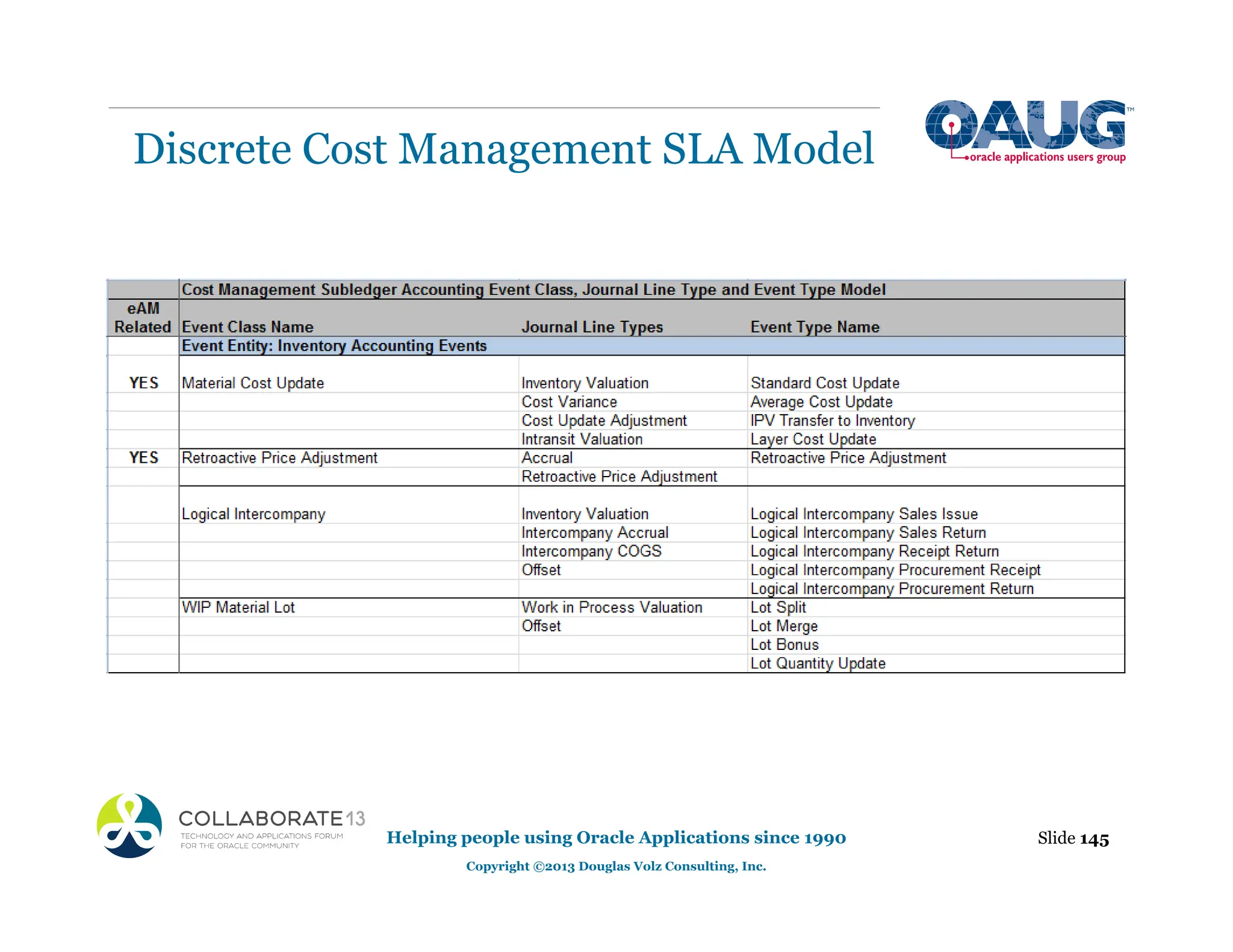Select the 'Event Entity: Inventory Accounting Events' row
Image resolution: width=1233 pixels, height=952 pixels.
pyautogui.click(x=651, y=346)
